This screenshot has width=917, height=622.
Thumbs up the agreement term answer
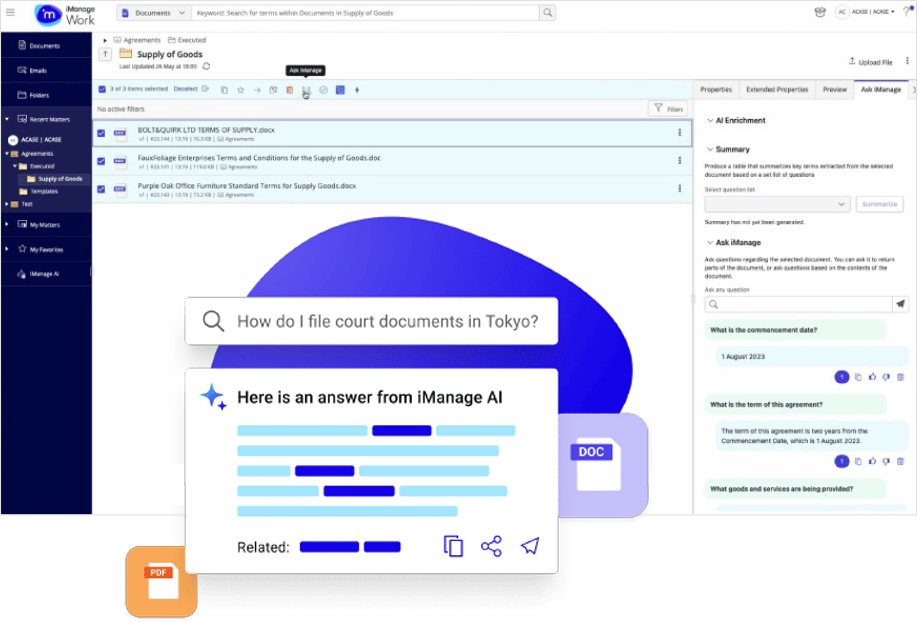(x=872, y=461)
